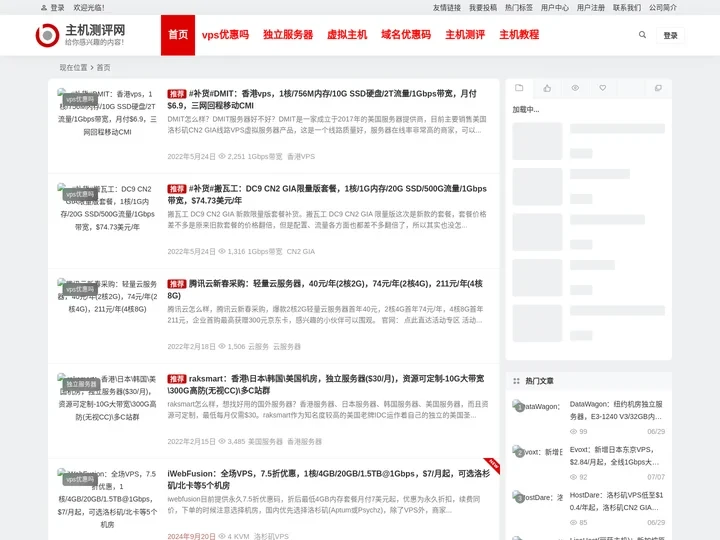This screenshot has width=720, height=540.
Task: Click HostDare hot article thumbnail
Action: coord(537,497)
